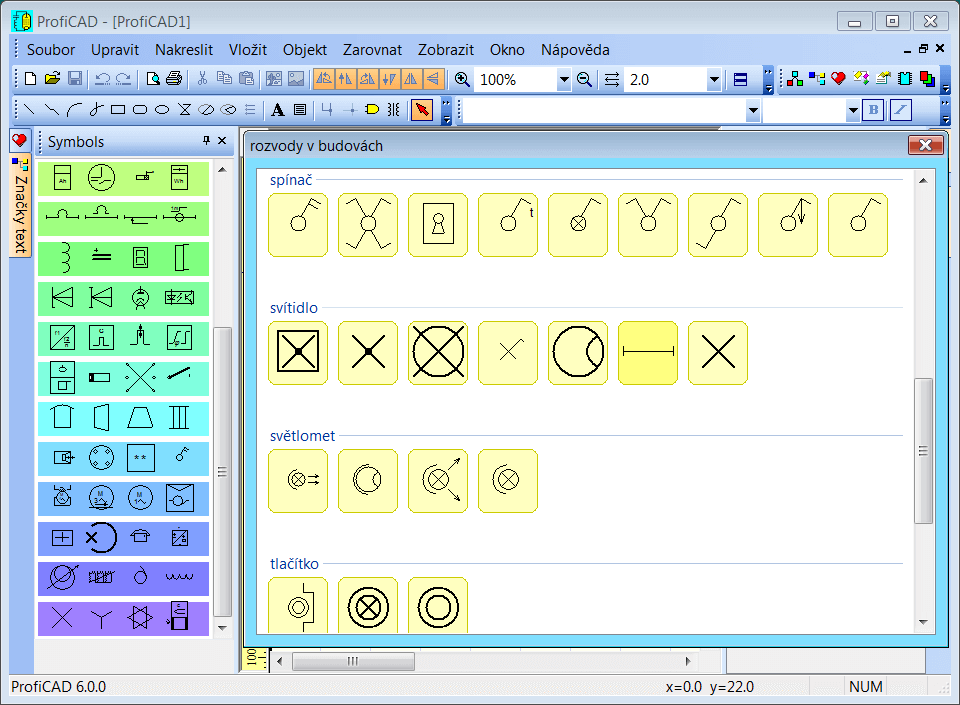Open the Upravit menu

coord(115,50)
